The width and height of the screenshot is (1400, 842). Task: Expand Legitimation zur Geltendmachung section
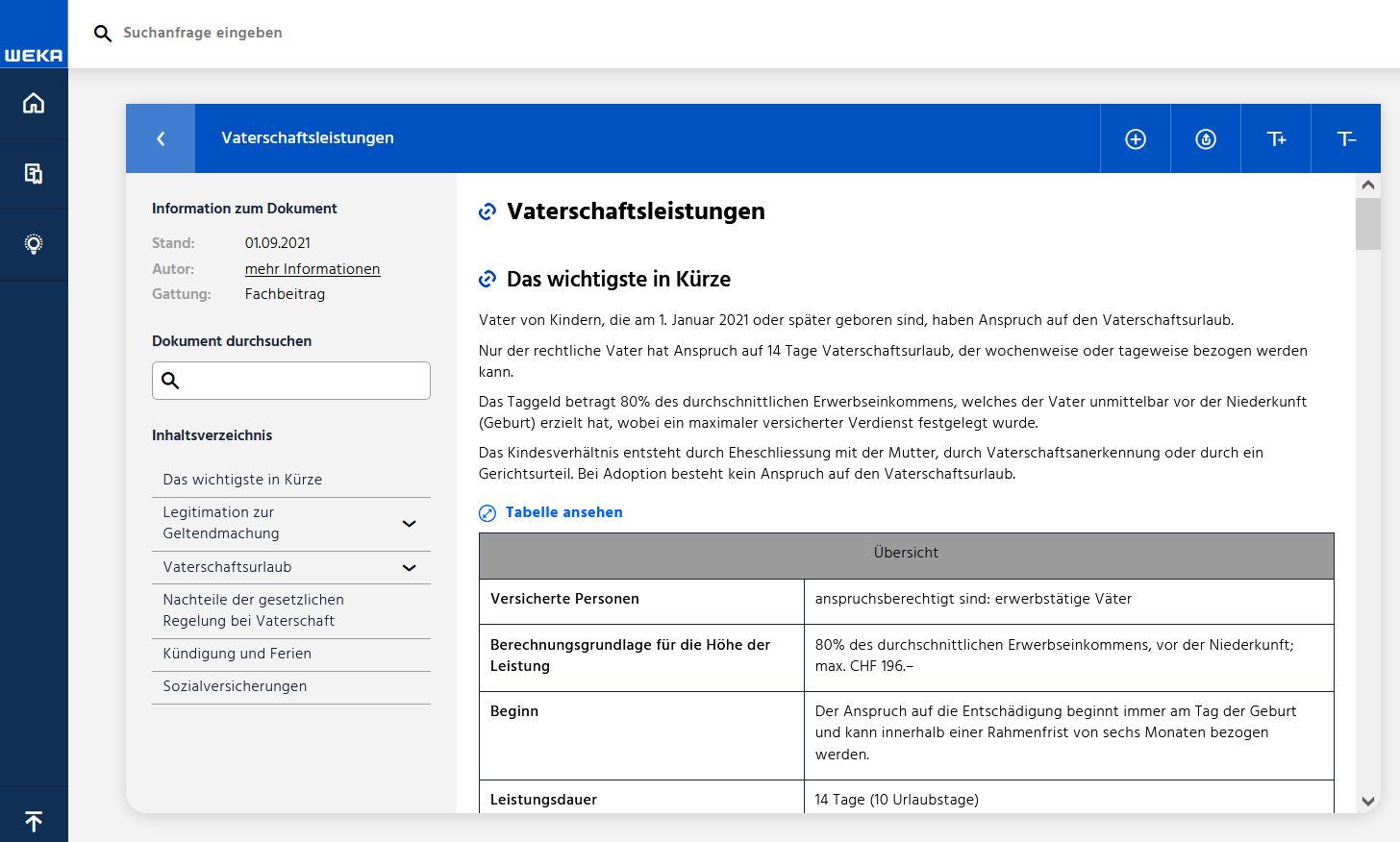click(409, 524)
